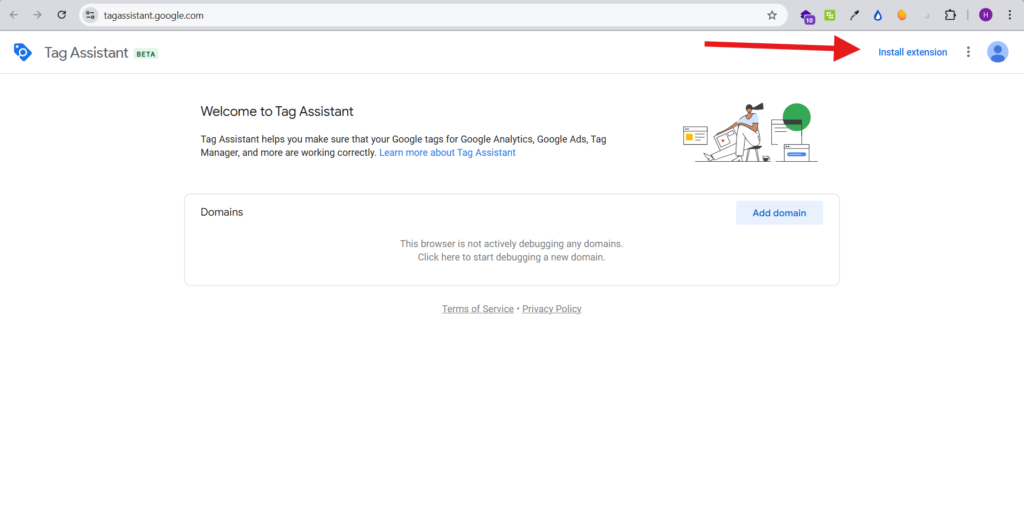1024x514 pixels.
Task: Open the Extensions puzzle piece menu
Action: click(950, 15)
